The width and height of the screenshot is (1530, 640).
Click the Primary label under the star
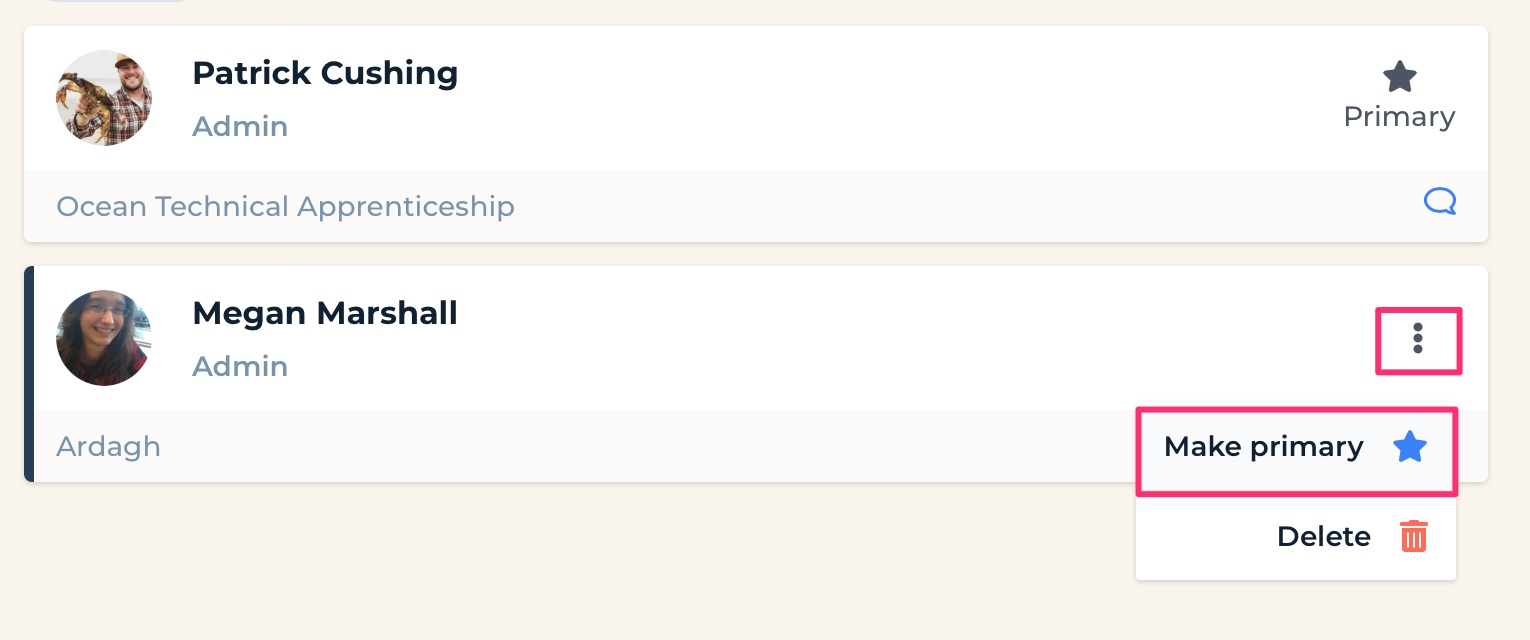coord(1399,117)
